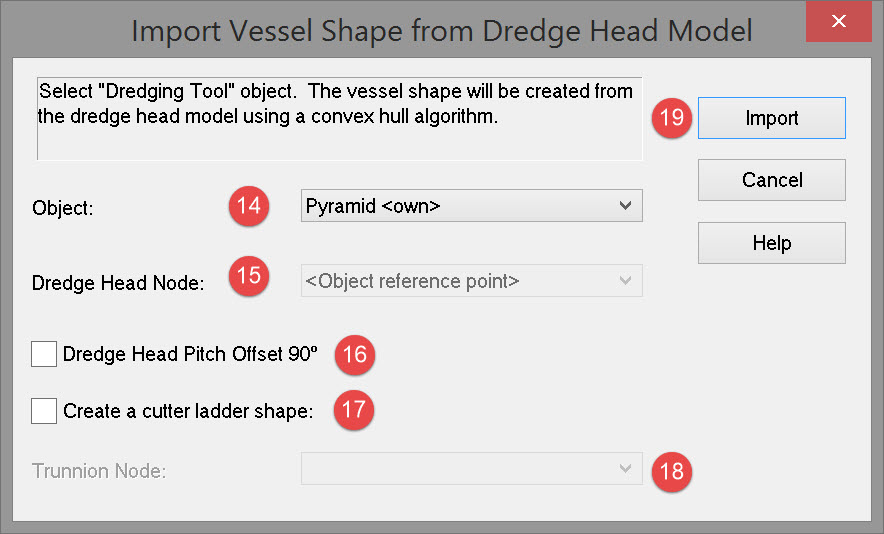Click the "Dredge Head Node:" label
884x534 pixels.
(x=118, y=283)
